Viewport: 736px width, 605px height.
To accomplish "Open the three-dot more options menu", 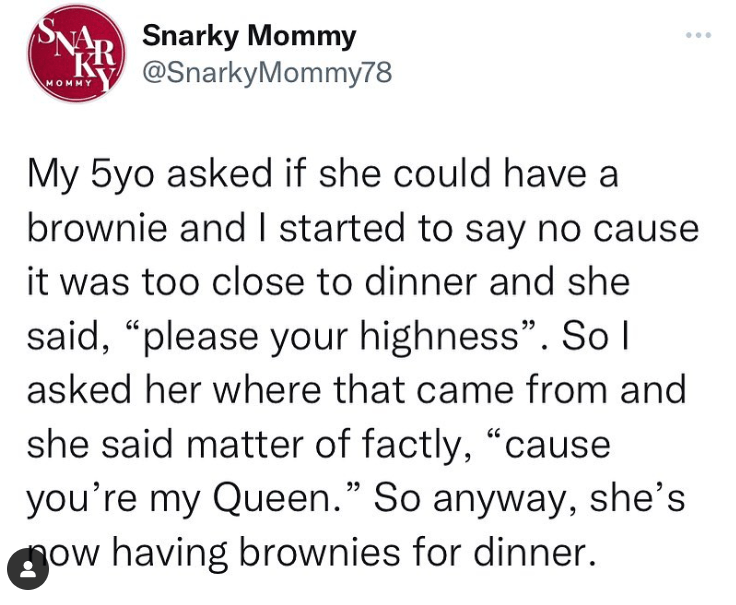I will pos(699,35).
